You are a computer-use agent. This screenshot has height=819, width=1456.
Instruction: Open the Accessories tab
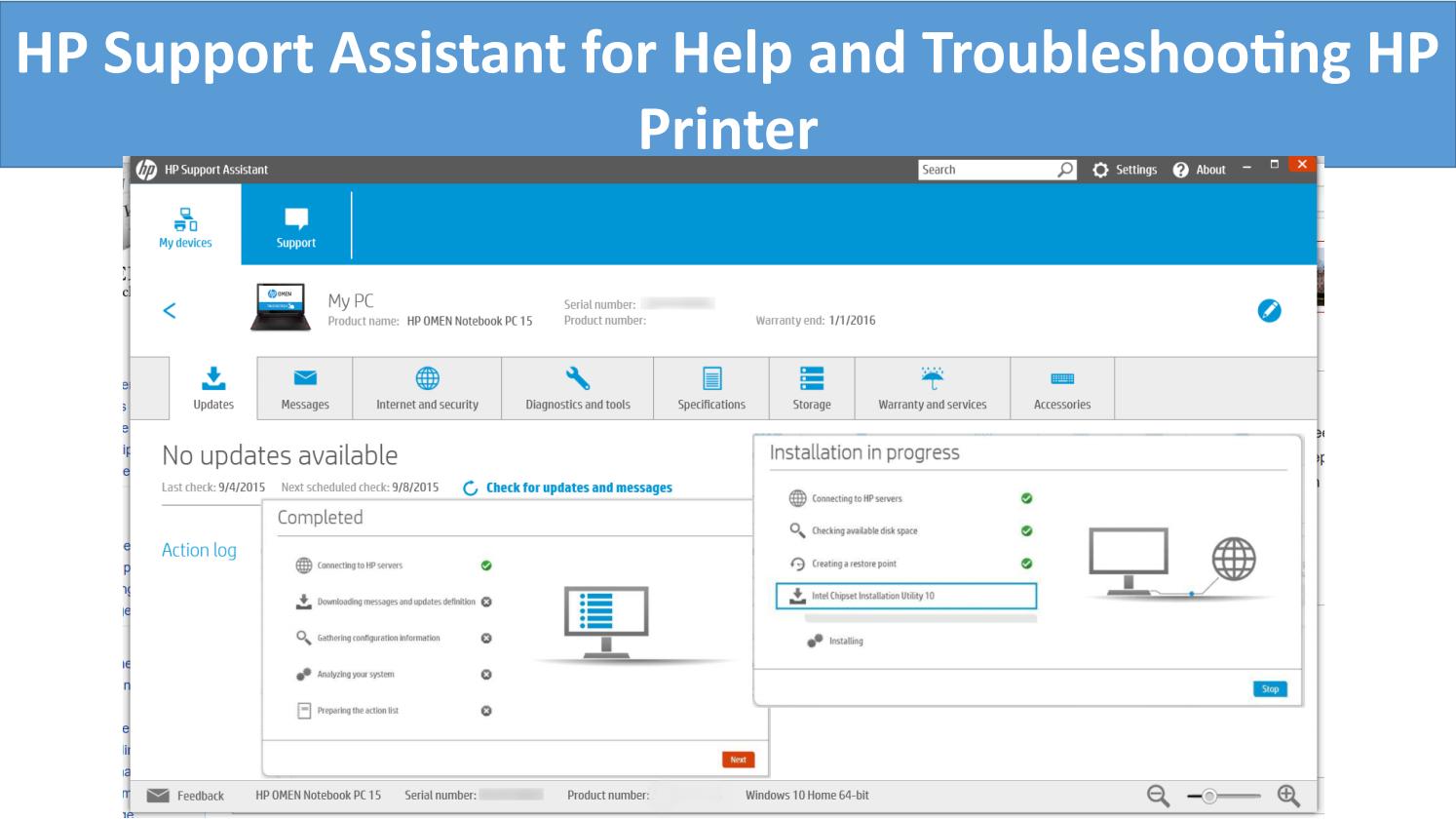click(x=1062, y=388)
